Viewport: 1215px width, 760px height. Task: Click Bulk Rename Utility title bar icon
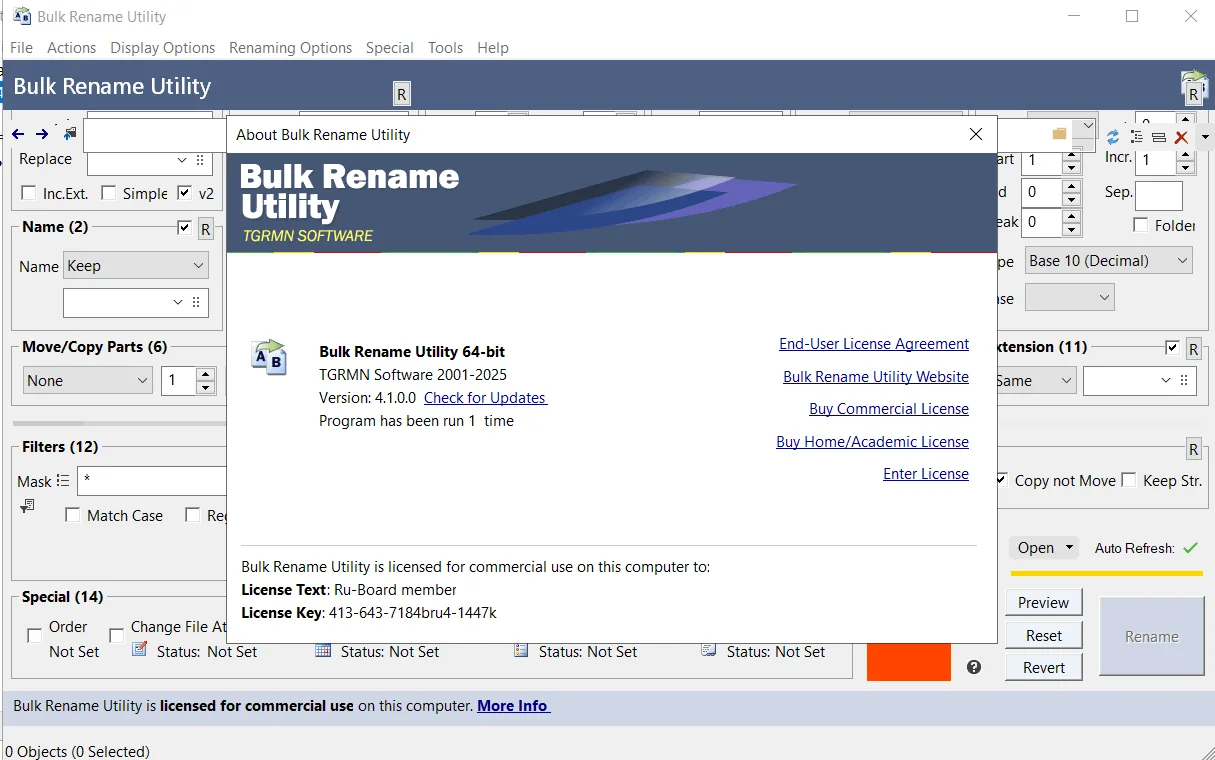(21, 16)
